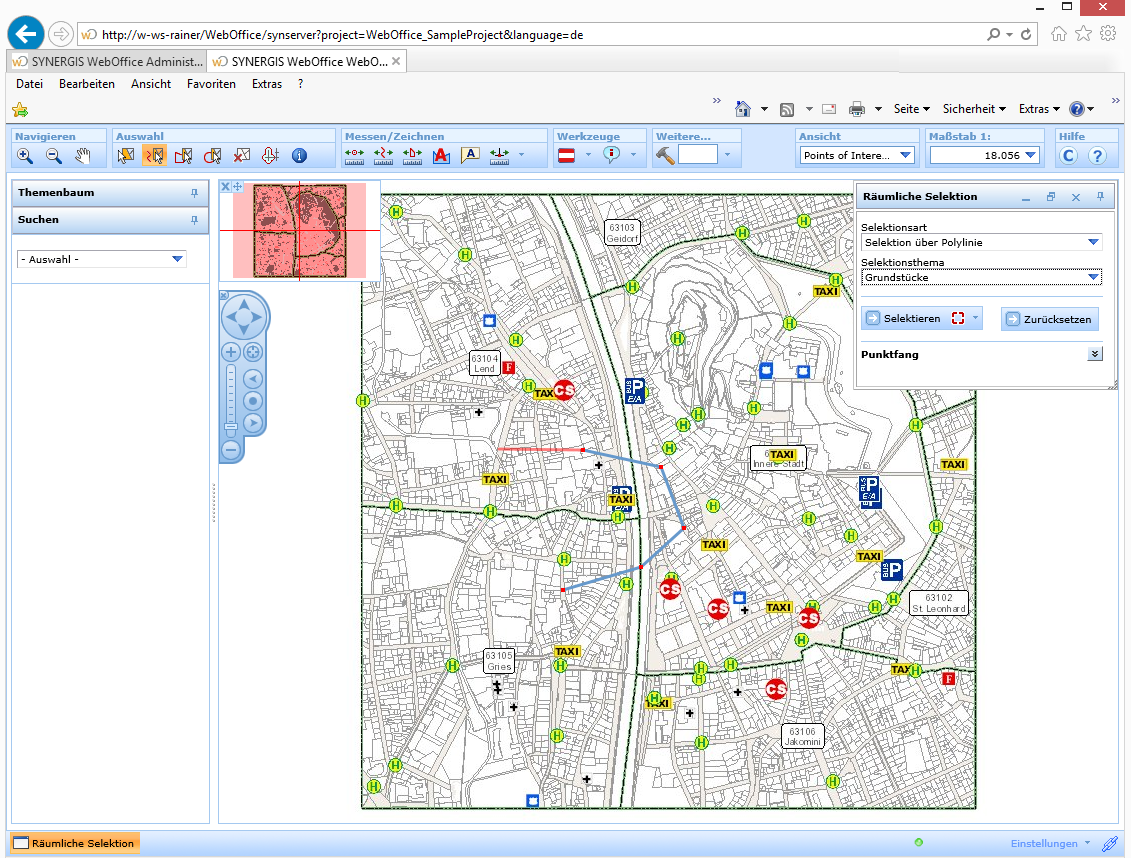Select the zoom in magnifier tool
The width and height of the screenshot is (1131, 858).
coord(25,156)
